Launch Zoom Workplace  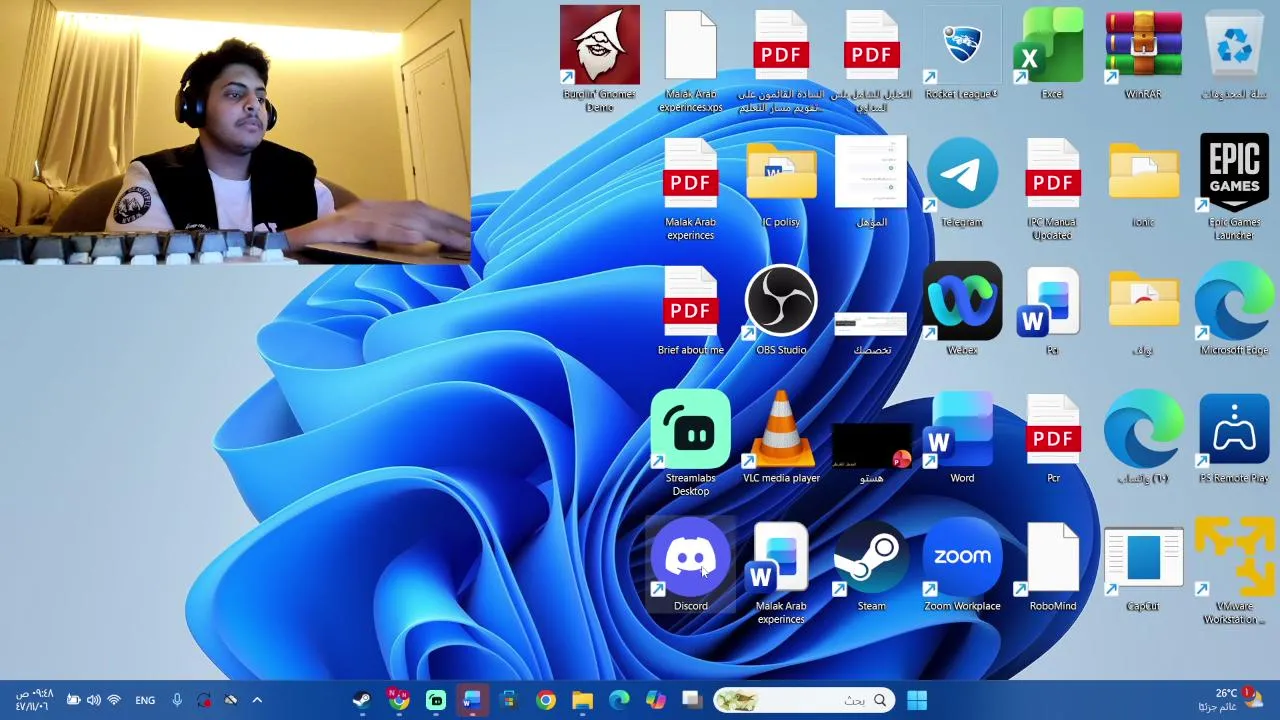click(x=961, y=566)
